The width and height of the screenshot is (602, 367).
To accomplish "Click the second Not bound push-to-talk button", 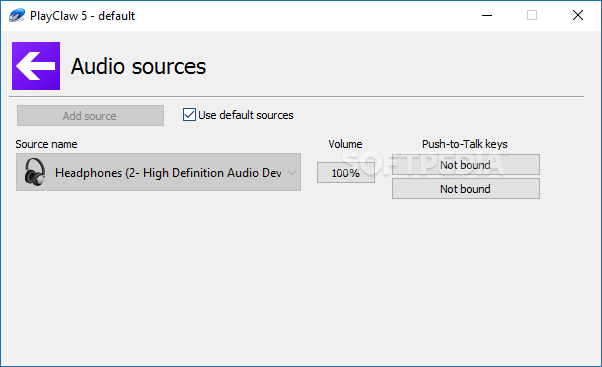I will (x=466, y=188).
